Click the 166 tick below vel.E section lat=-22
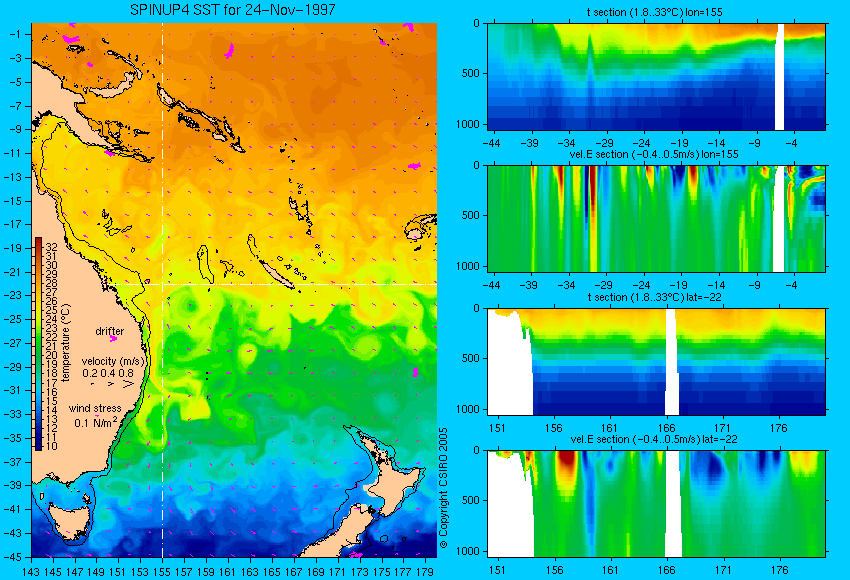The height and width of the screenshot is (580, 850). (666, 570)
